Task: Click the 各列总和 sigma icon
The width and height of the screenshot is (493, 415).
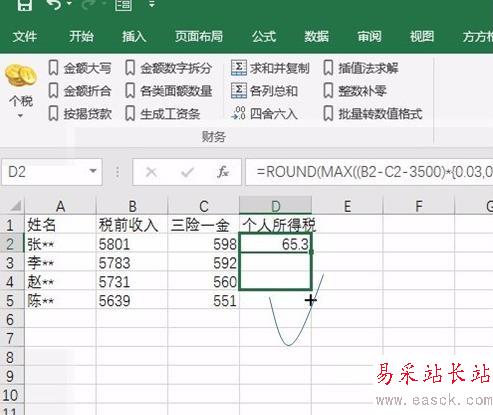Action: tap(239, 90)
